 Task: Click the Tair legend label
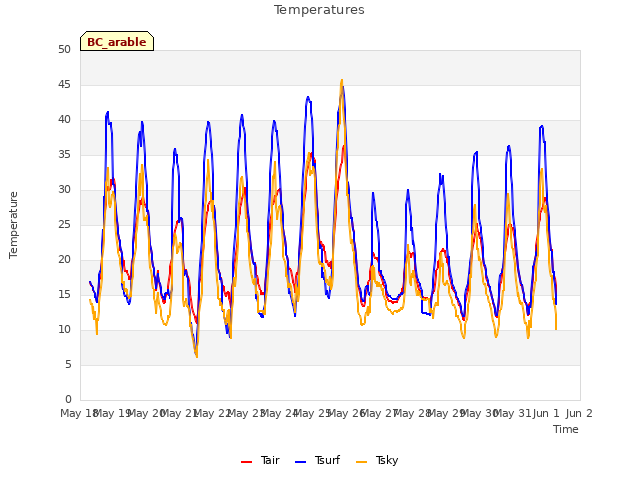(270, 460)
